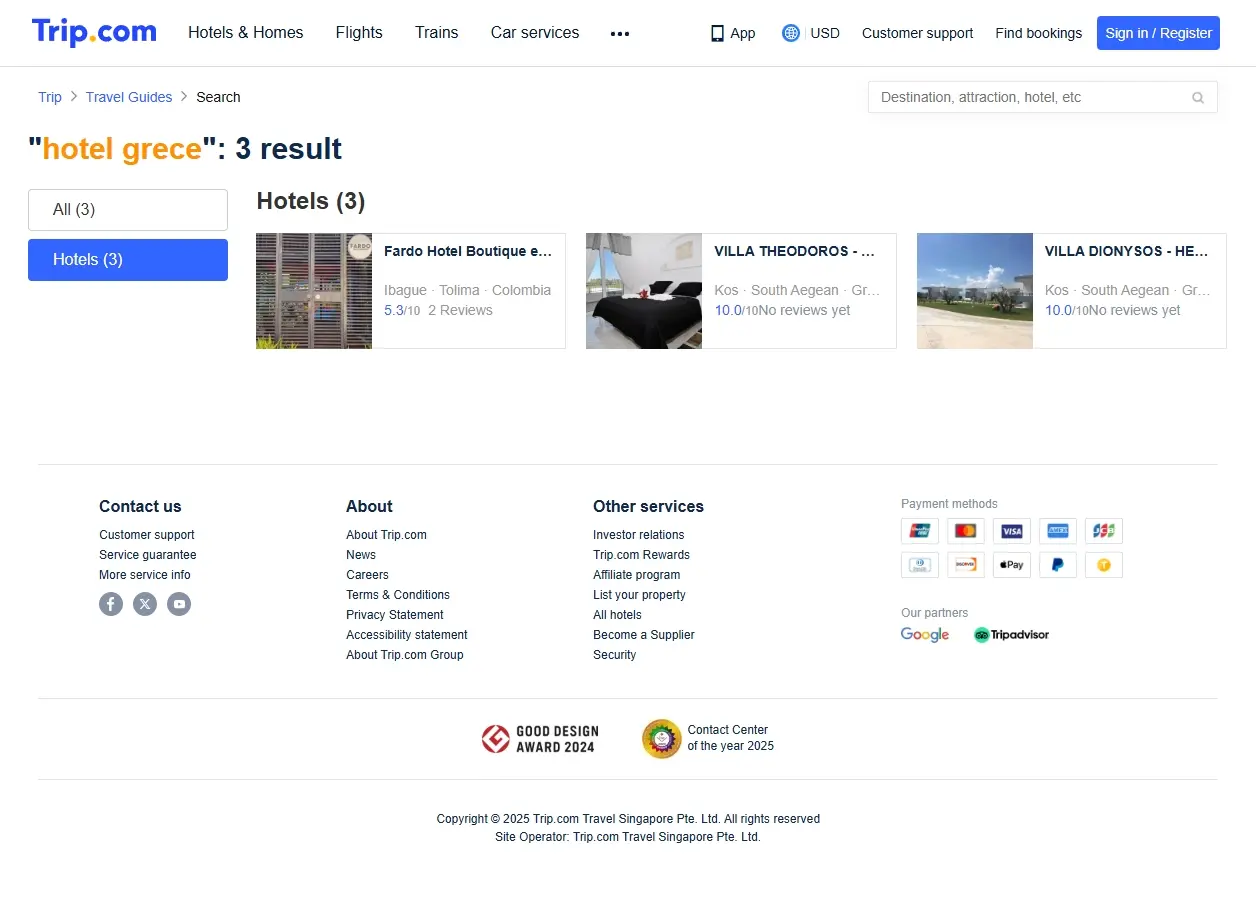Open the Trip.com logo home link
The image size is (1256, 921).
point(94,33)
